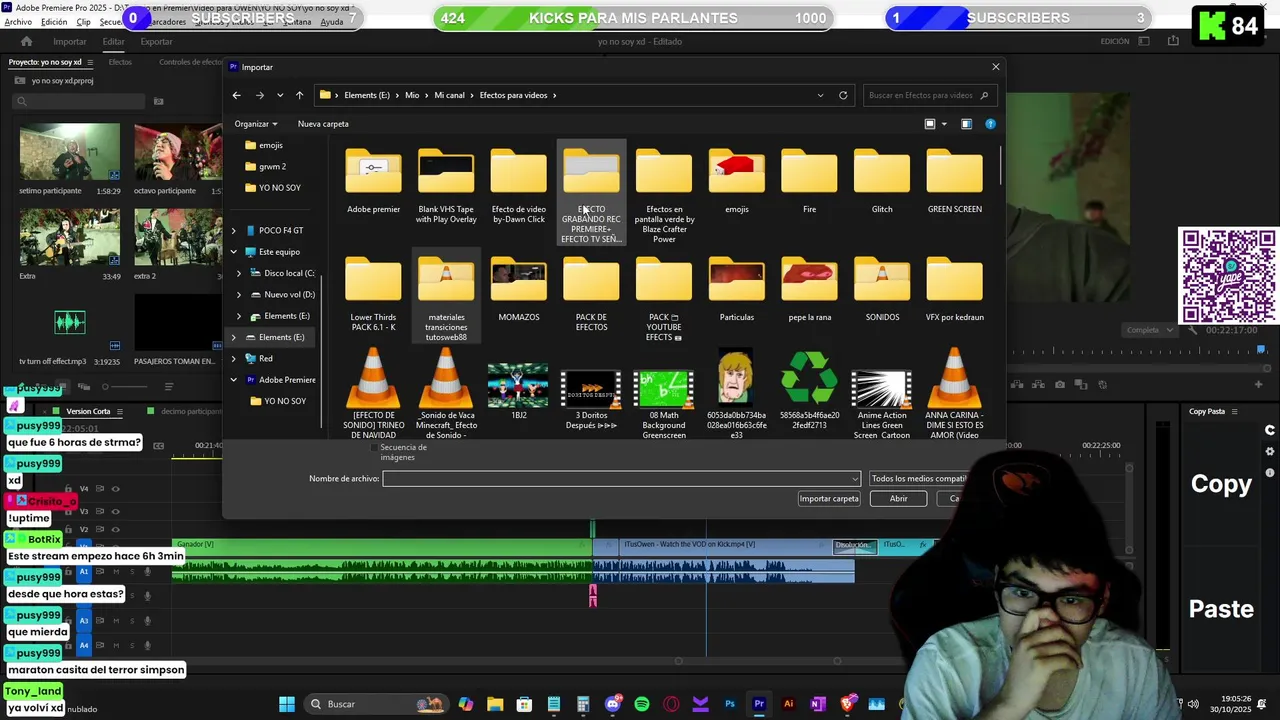Toggle V3 track output eye
This screenshot has width=1280, height=720.
click(x=115, y=511)
